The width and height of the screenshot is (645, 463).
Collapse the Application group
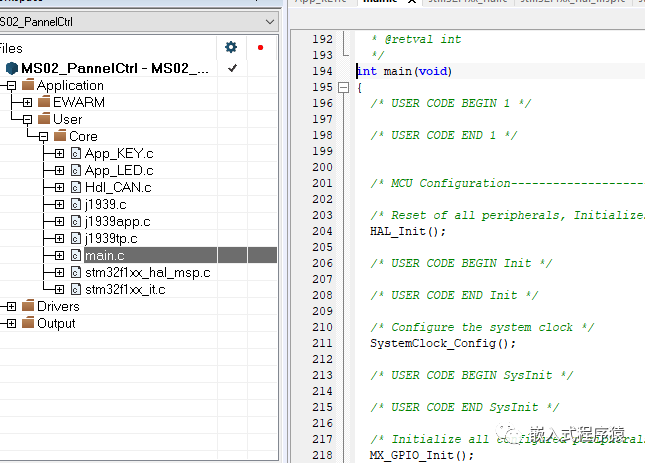(x=12, y=86)
